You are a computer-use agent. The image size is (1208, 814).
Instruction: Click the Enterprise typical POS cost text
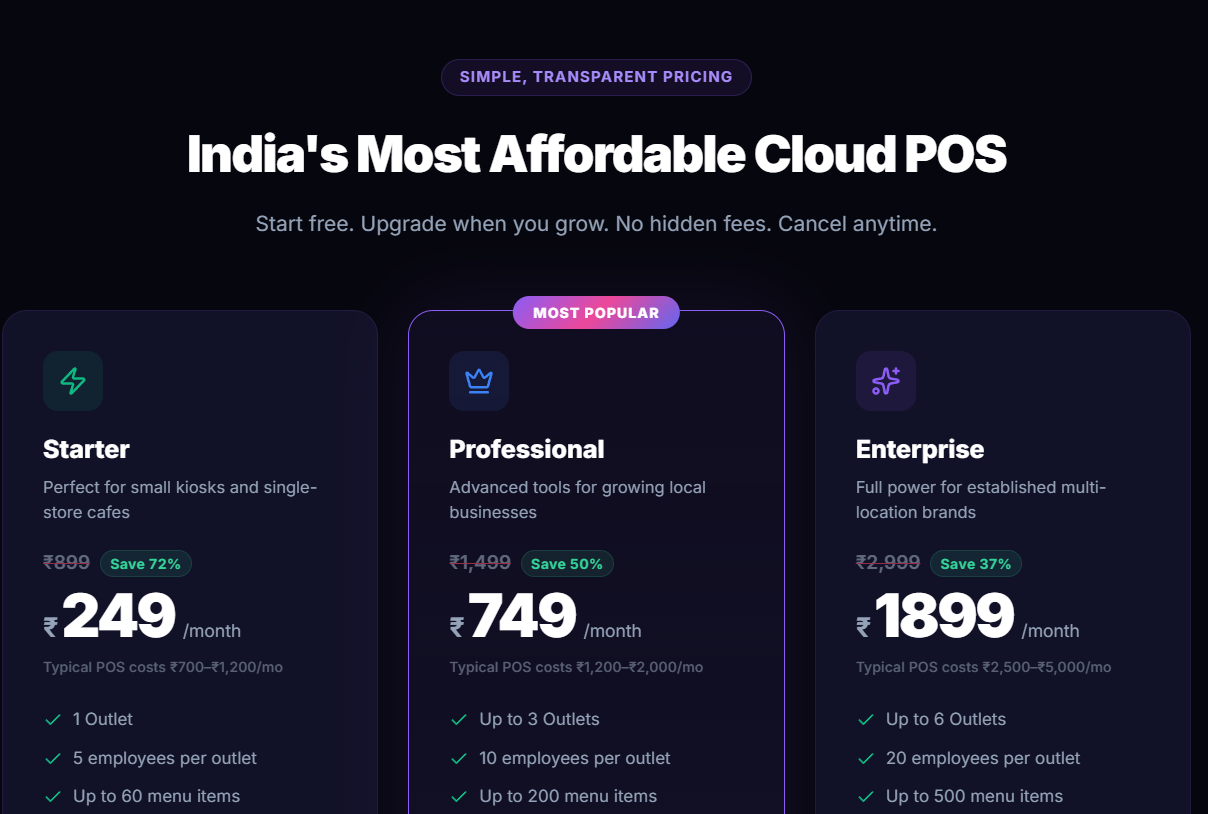click(x=983, y=667)
